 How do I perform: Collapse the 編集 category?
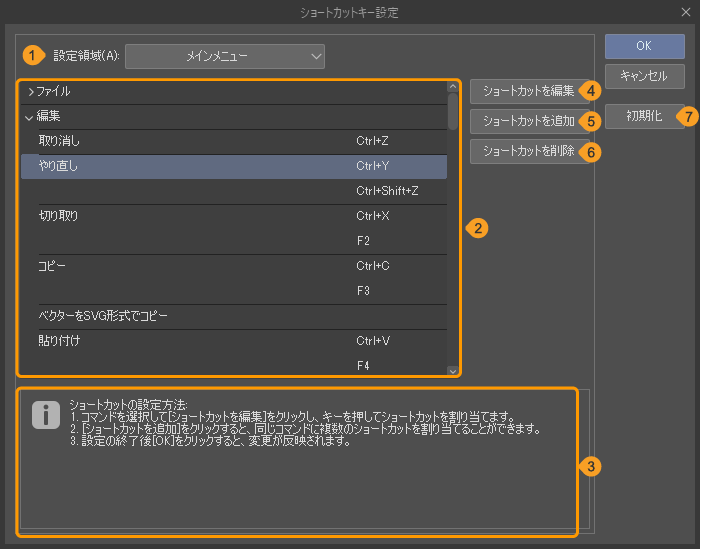pyautogui.click(x=30, y=116)
